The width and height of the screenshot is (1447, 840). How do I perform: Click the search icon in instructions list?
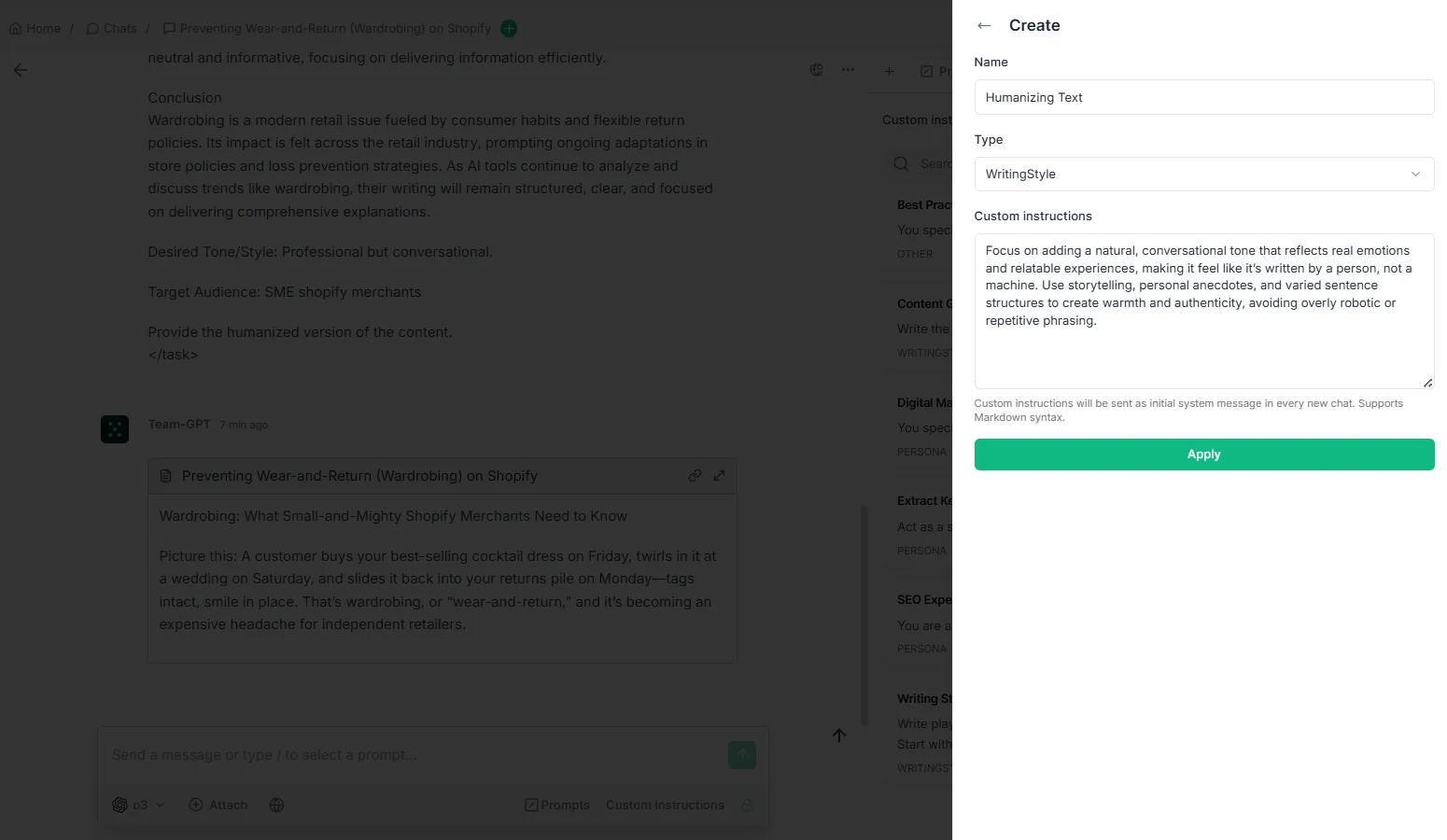pos(901,164)
